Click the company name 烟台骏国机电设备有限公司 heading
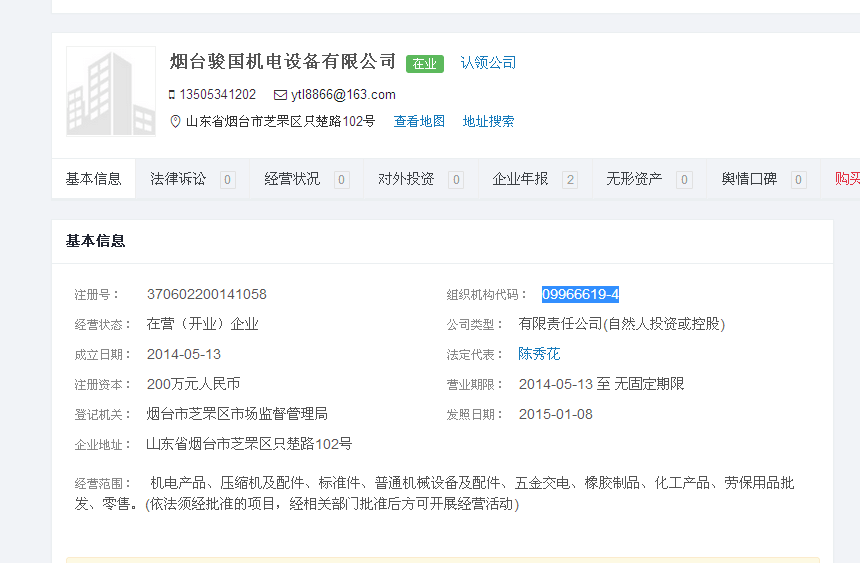This screenshot has width=860, height=563. [283, 62]
